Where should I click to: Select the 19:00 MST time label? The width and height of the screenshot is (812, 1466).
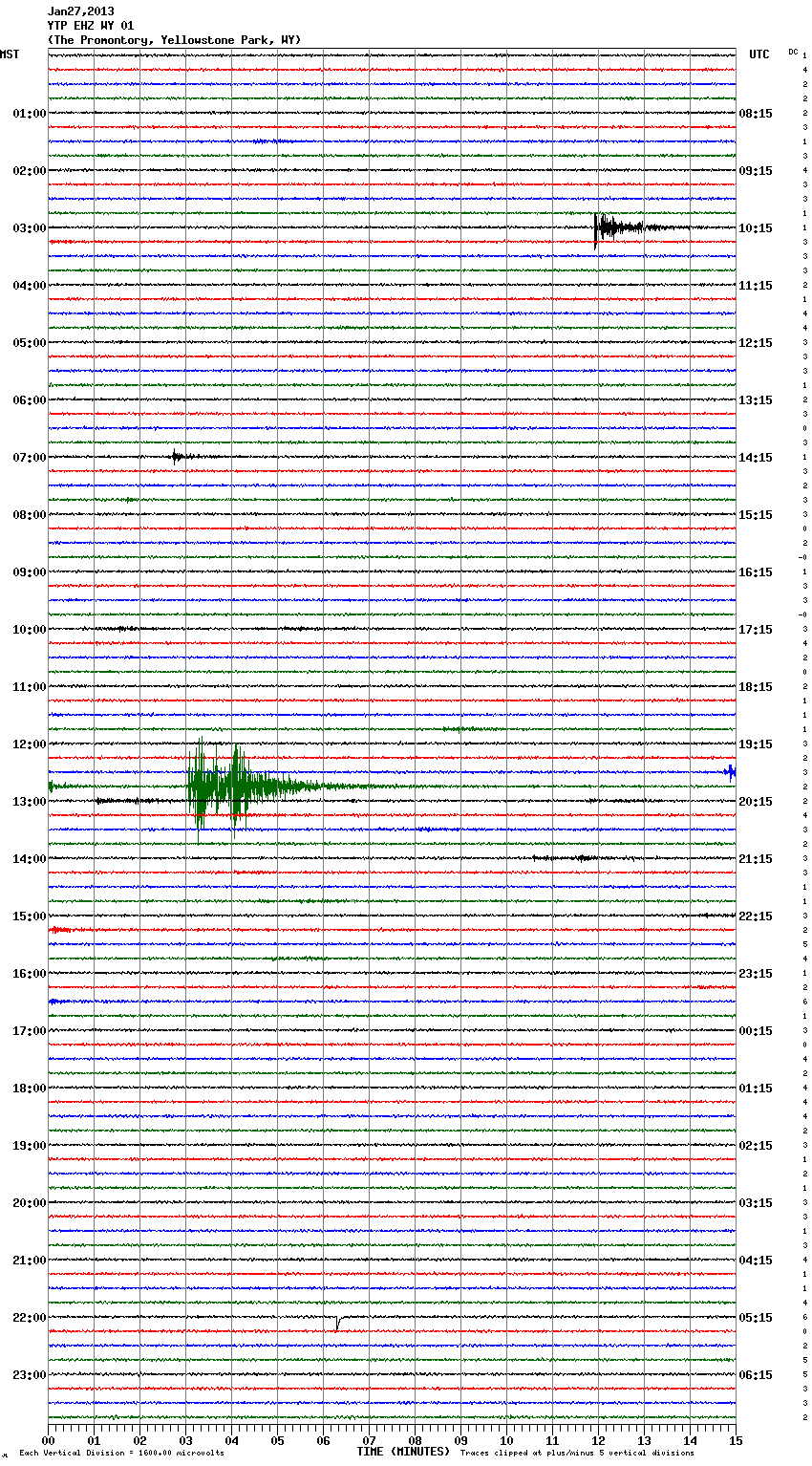point(29,1146)
